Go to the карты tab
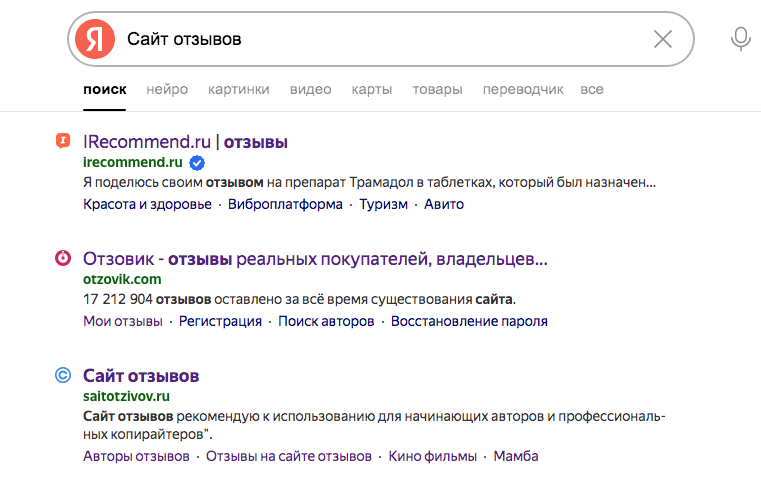761x496 pixels. (x=372, y=89)
